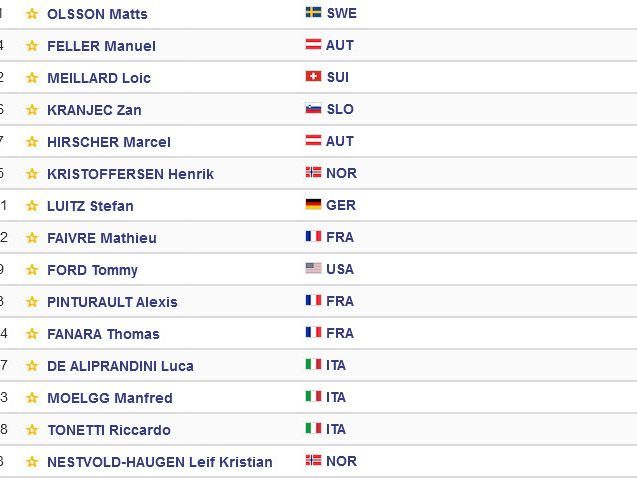This screenshot has height=478, width=637.
Task: Toggle favorite star next to FELLER Manuel
Action: 32,45
